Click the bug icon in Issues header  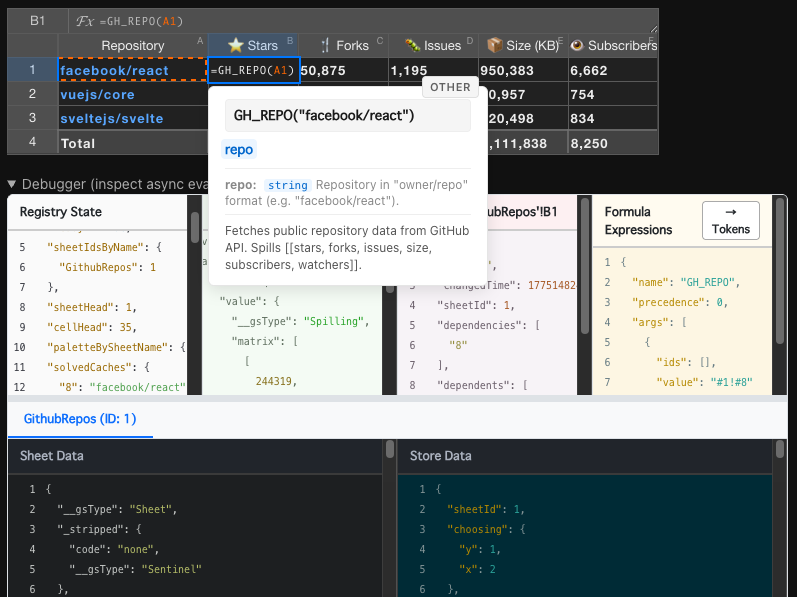tap(411, 45)
